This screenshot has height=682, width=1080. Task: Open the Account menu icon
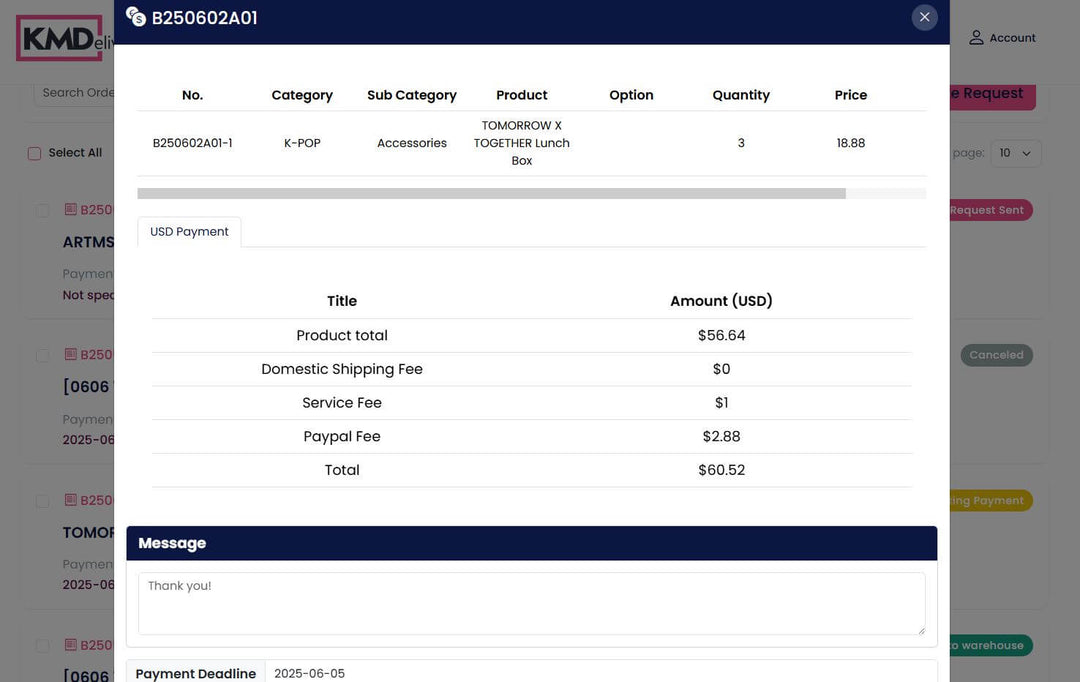click(976, 38)
